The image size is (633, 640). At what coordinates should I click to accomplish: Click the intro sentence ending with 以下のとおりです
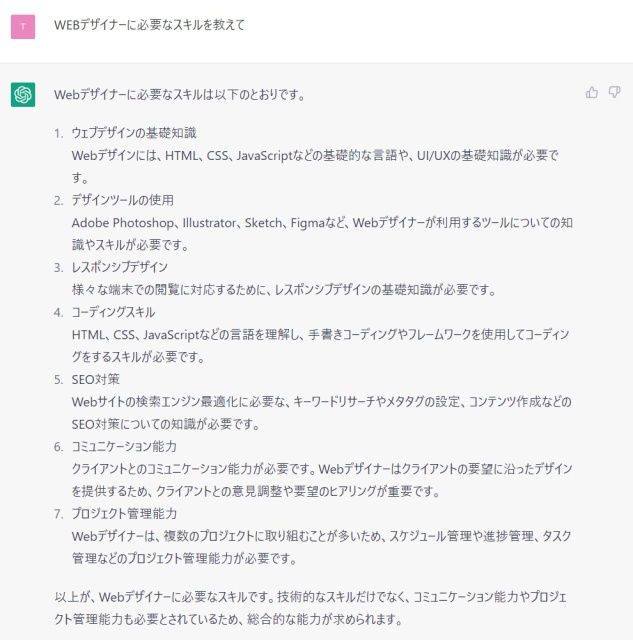[180, 95]
